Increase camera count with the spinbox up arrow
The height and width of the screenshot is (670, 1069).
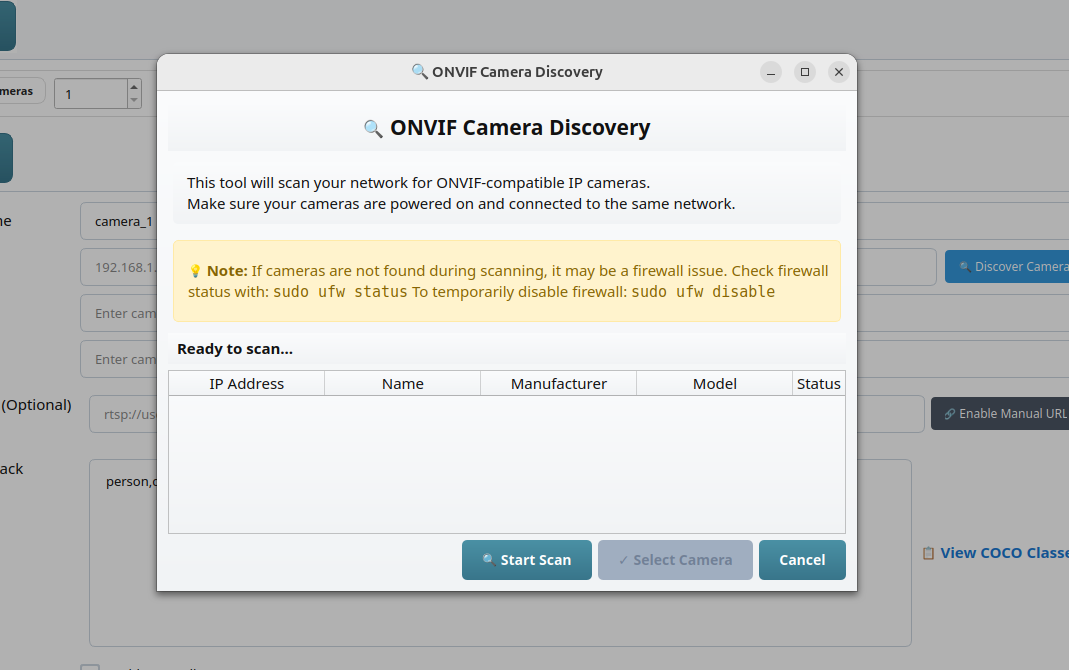[x=134, y=87]
